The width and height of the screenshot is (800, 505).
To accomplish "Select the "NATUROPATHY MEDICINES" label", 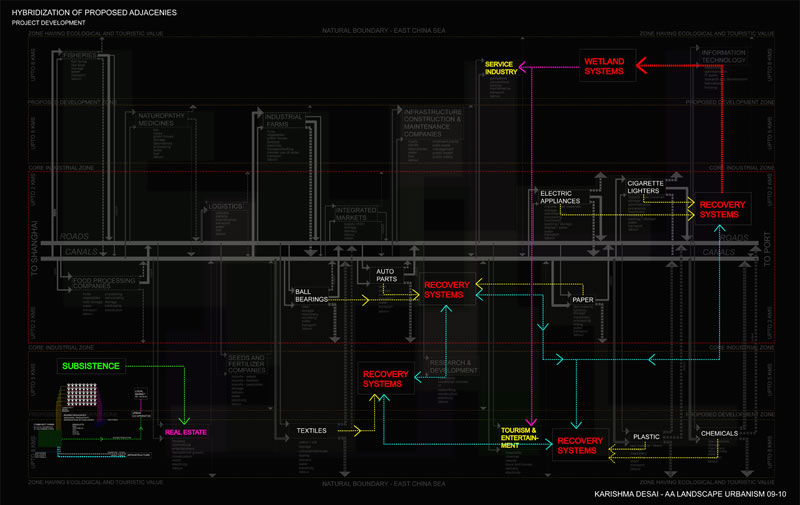I will click(161, 119).
